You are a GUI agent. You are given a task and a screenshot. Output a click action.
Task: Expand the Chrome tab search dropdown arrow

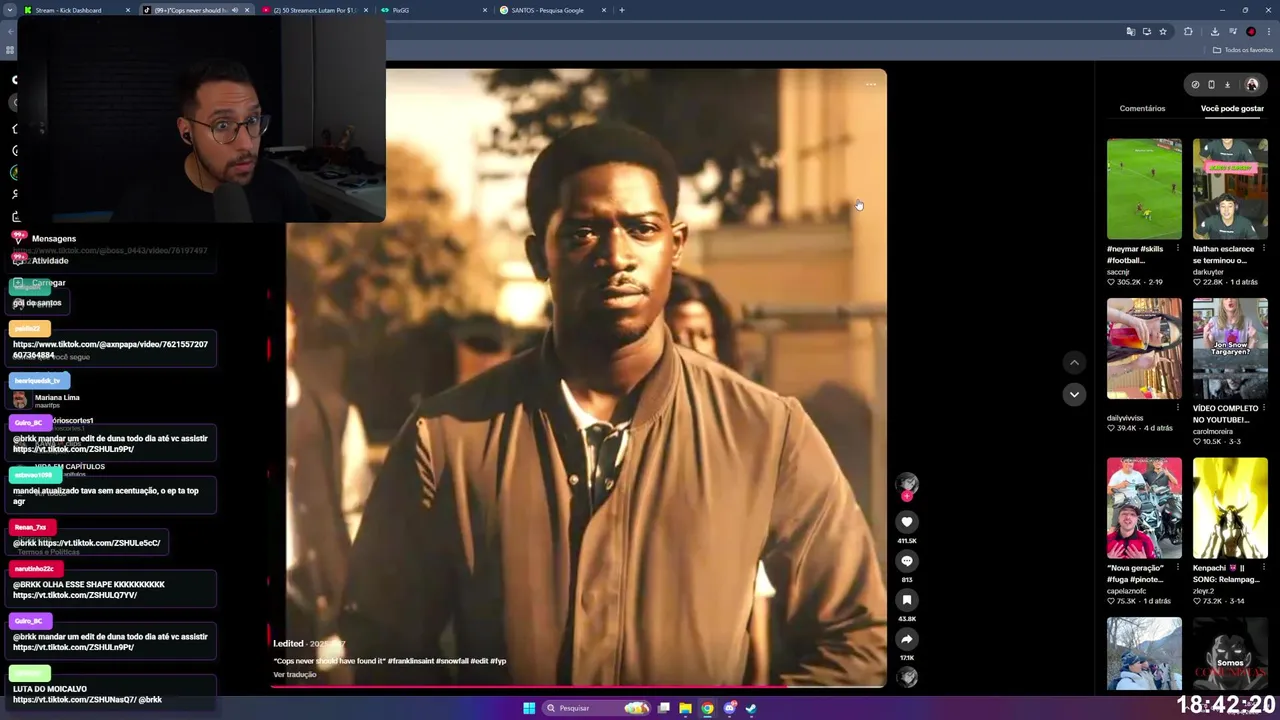[10, 10]
